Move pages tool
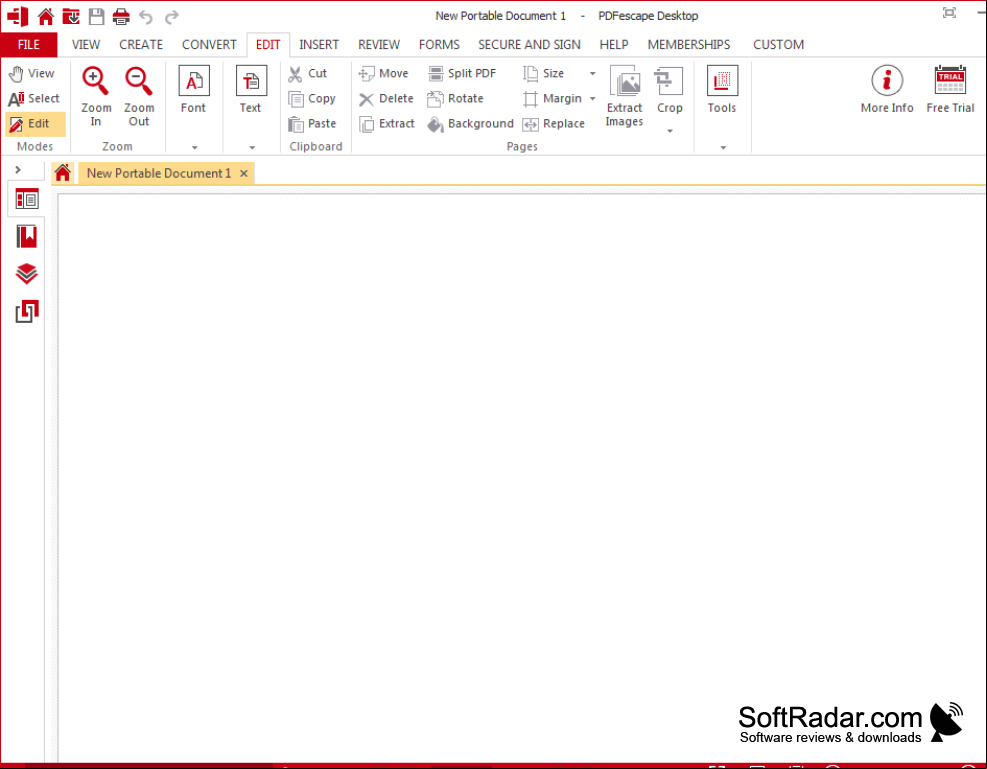Viewport: 987px width, 769px height. (x=383, y=74)
